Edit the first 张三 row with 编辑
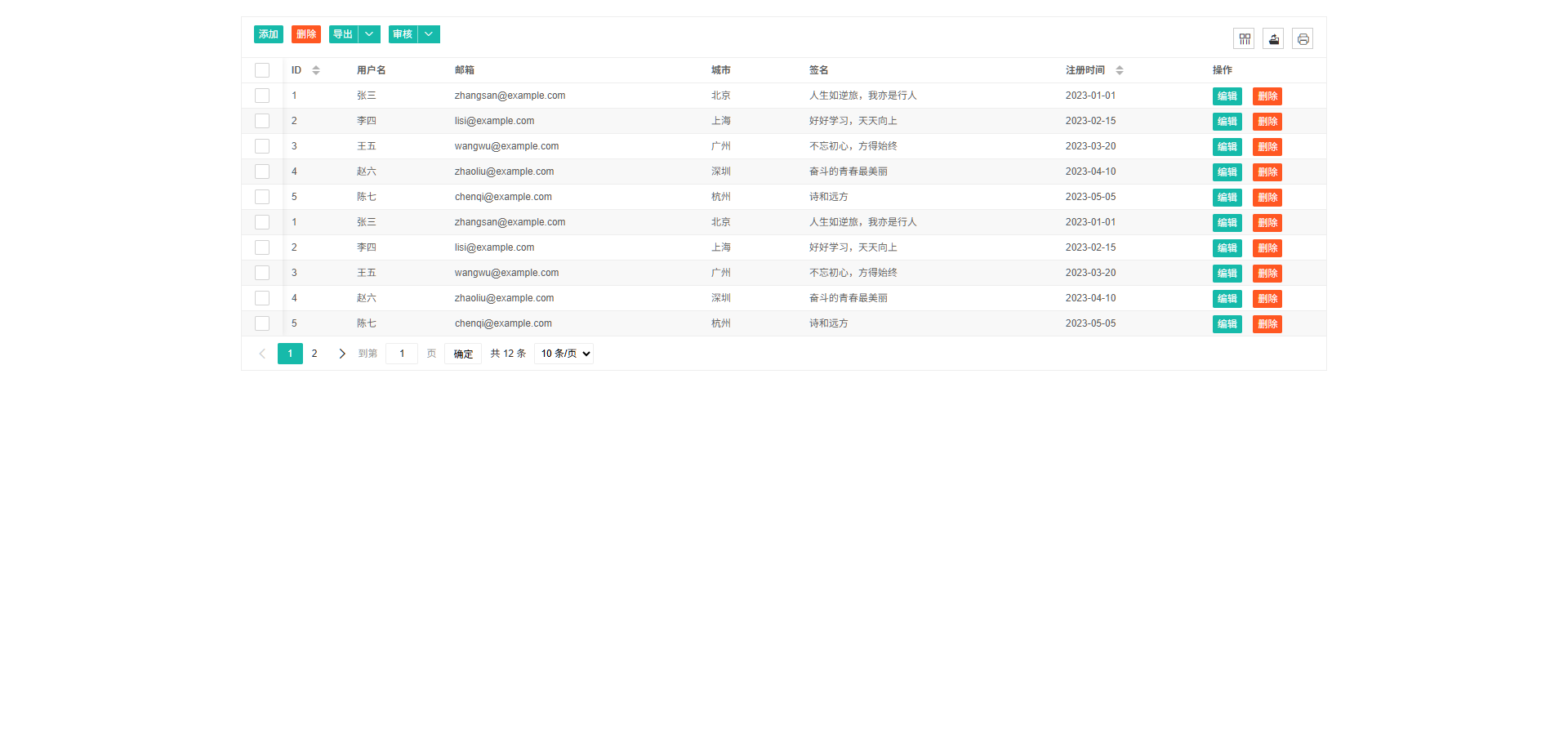Viewport: 1568px width, 744px height. (1227, 96)
